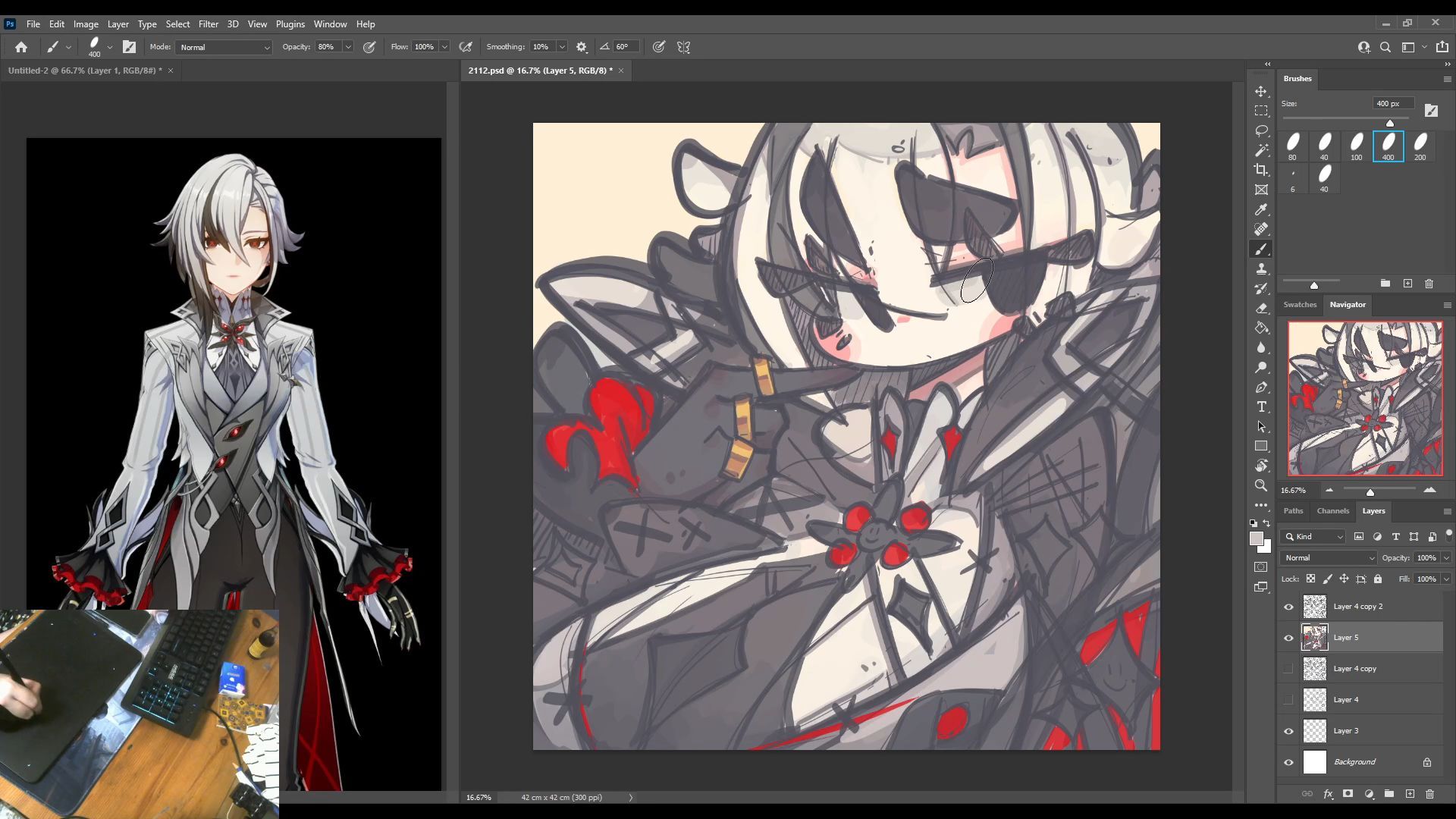Select the Hand tool
Viewport: 1456px width, 819px height.
(1261, 466)
